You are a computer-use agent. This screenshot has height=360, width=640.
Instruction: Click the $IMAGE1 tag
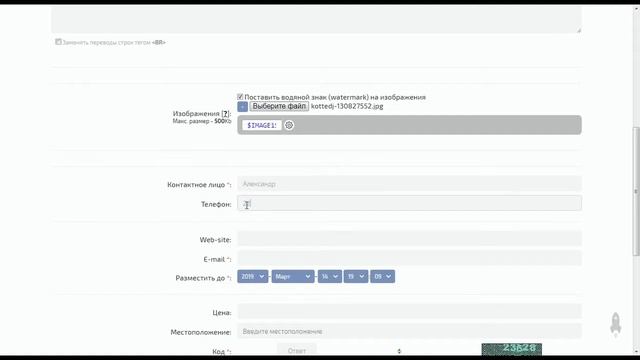(262, 125)
